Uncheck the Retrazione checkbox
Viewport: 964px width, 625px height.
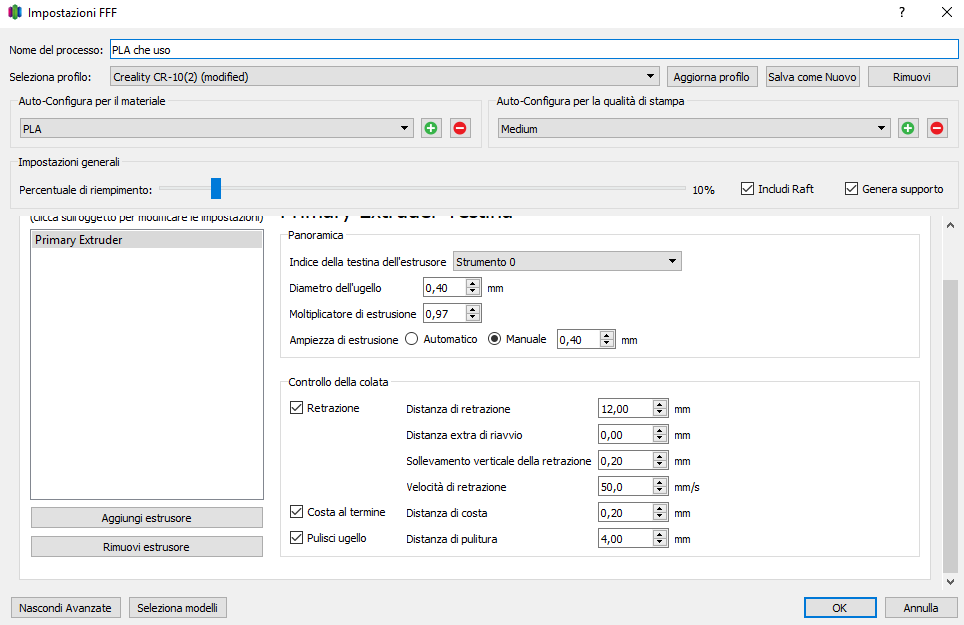[296, 408]
